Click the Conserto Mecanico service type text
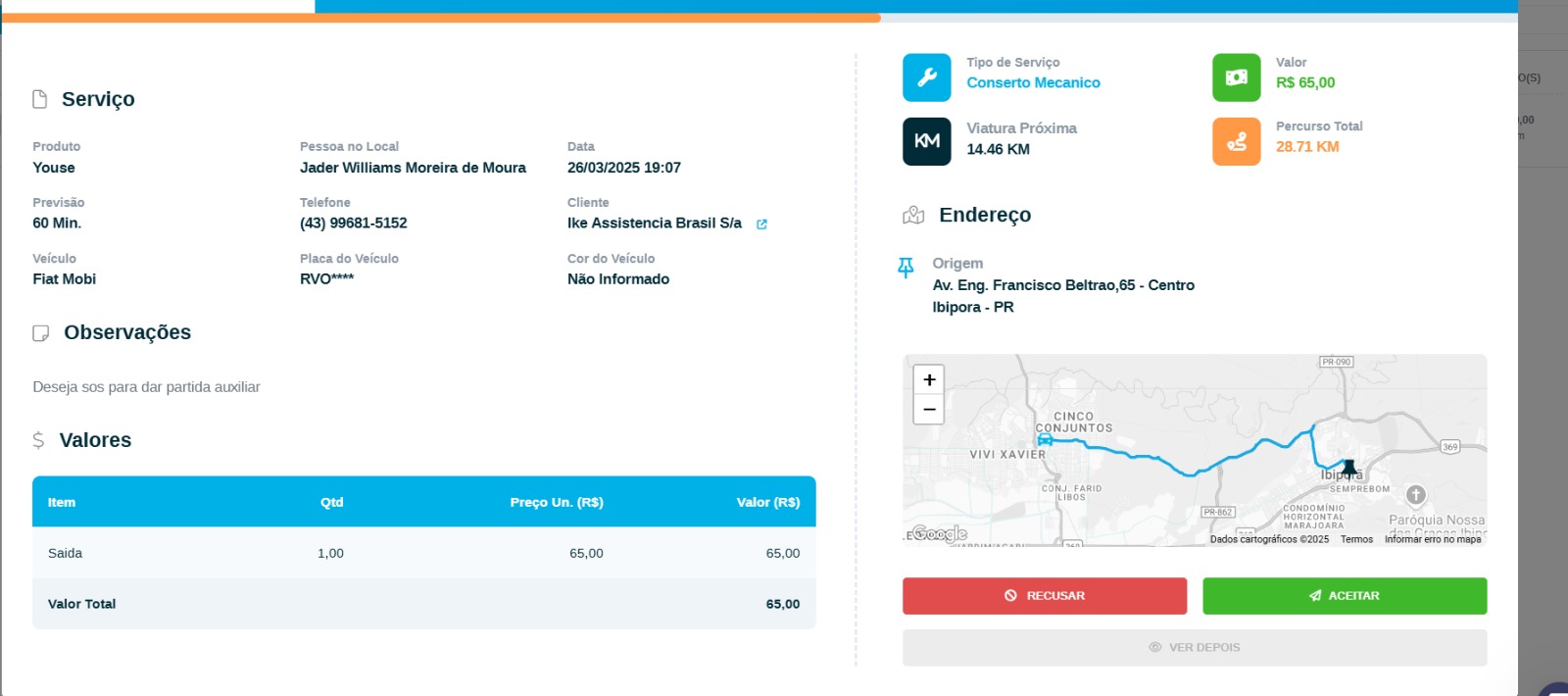1568x696 pixels. pyautogui.click(x=1033, y=83)
